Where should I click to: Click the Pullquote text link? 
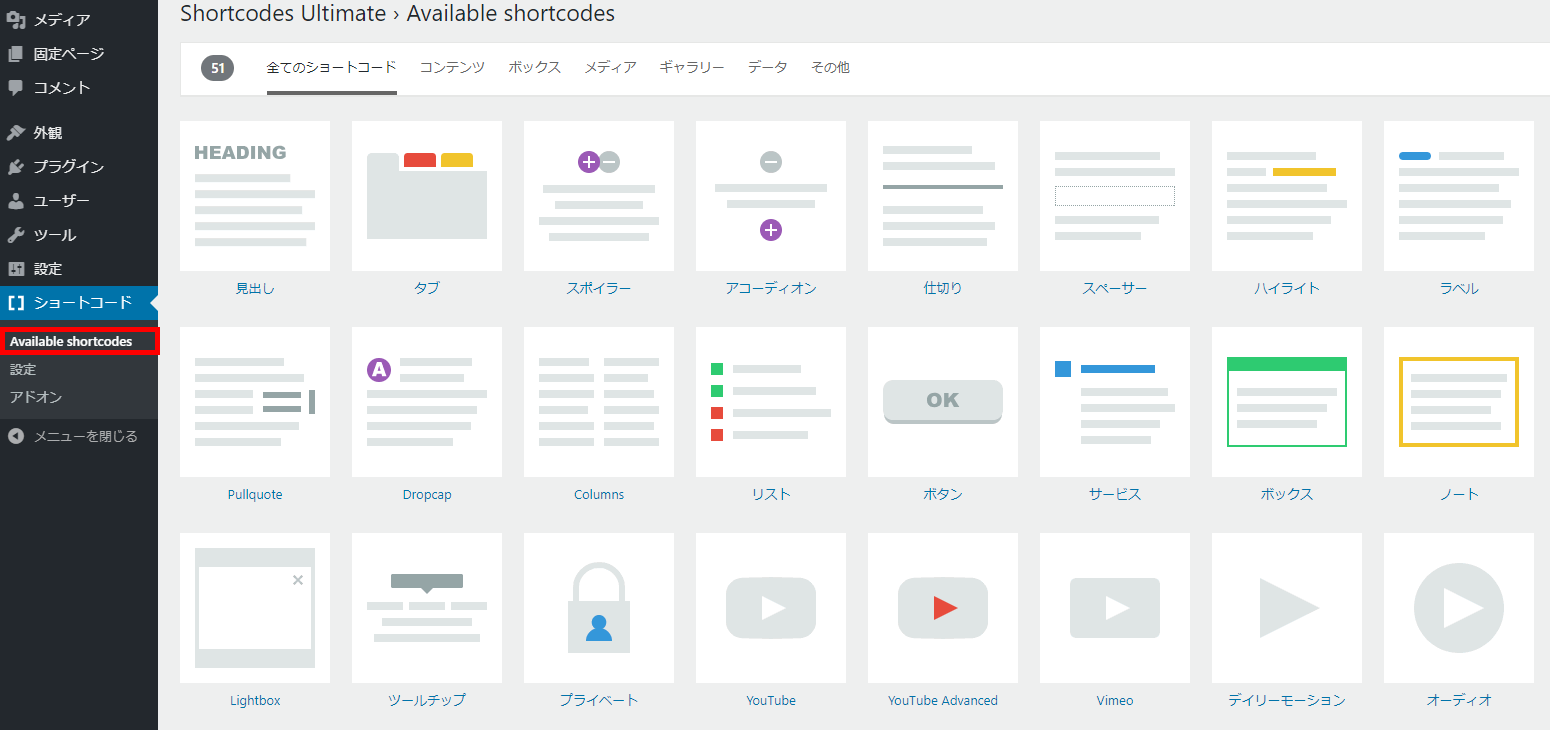255,495
